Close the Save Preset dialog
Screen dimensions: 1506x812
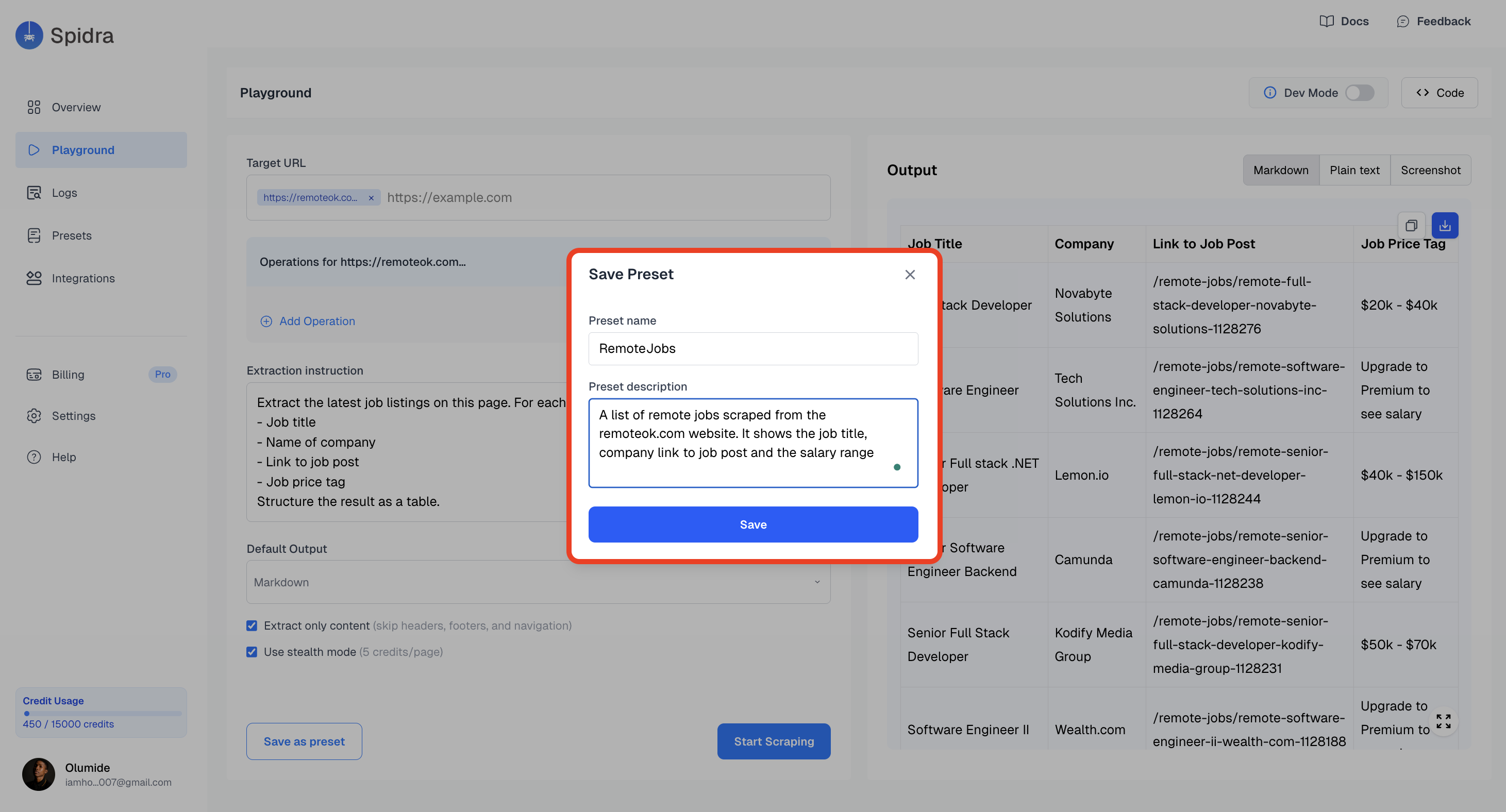910,275
